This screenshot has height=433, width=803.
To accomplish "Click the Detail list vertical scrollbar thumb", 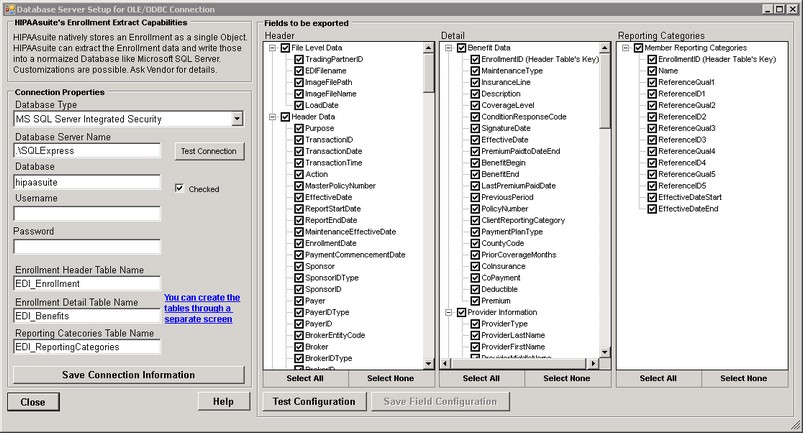I will coord(605,91).
